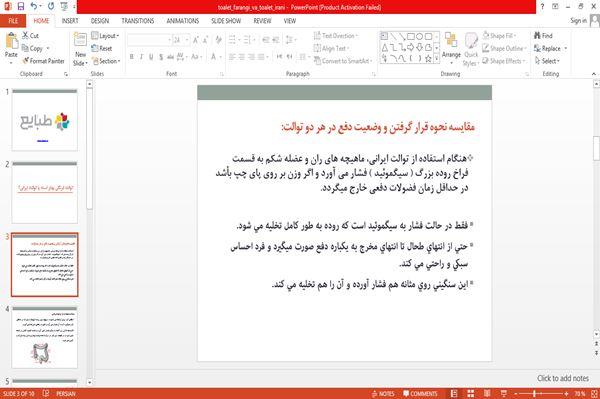Open PowerPoint Help question mark
Viewport: 600px width, 399px height.
tap(542, 7)
